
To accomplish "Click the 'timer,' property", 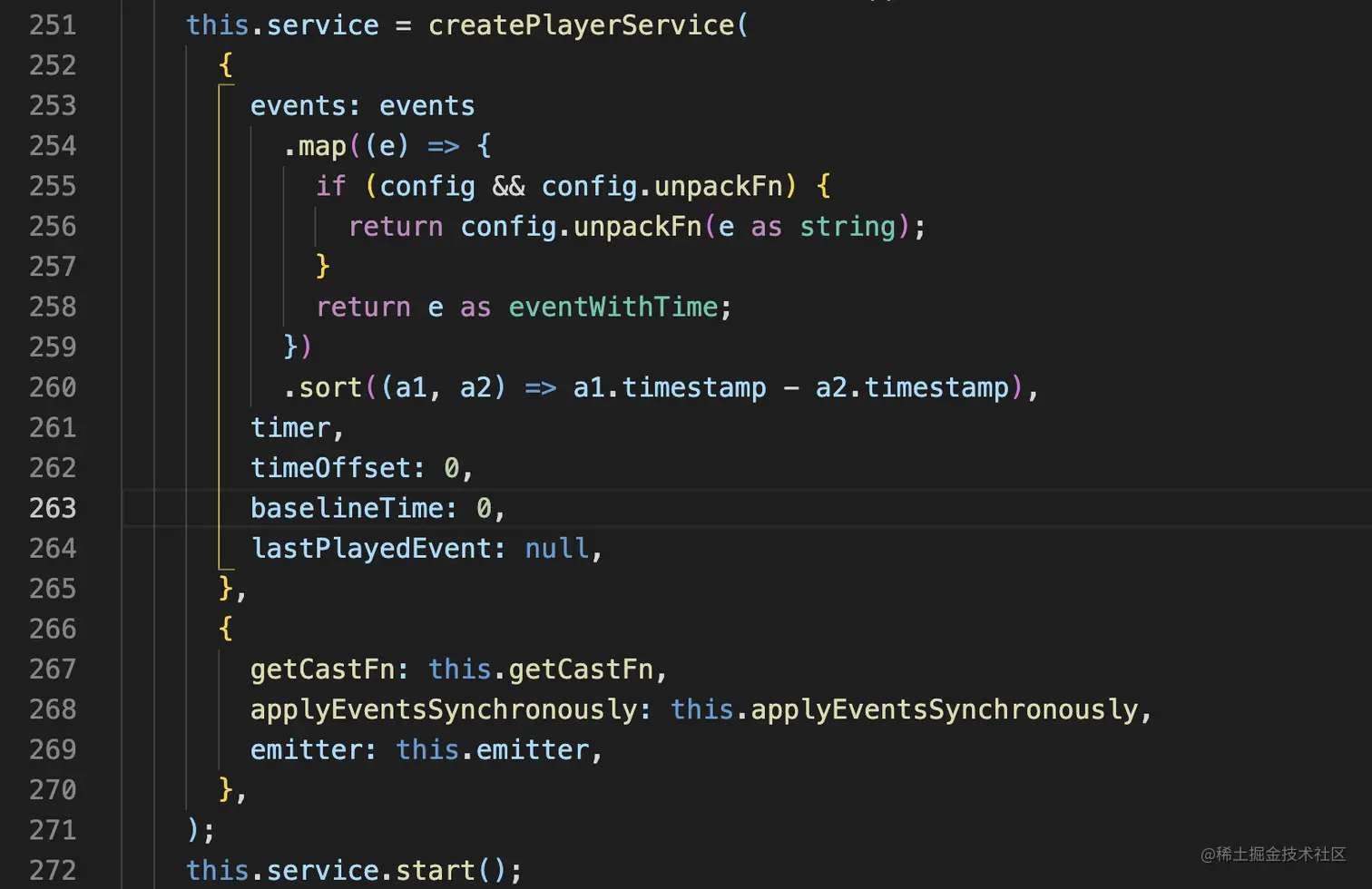I will 297,427.
